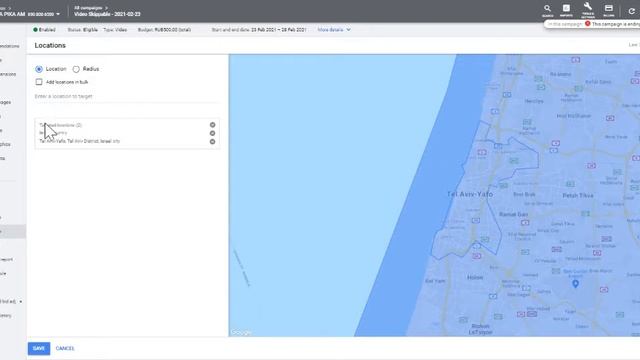
Task: Expand the More details dropdown
Action: [334, 30]
